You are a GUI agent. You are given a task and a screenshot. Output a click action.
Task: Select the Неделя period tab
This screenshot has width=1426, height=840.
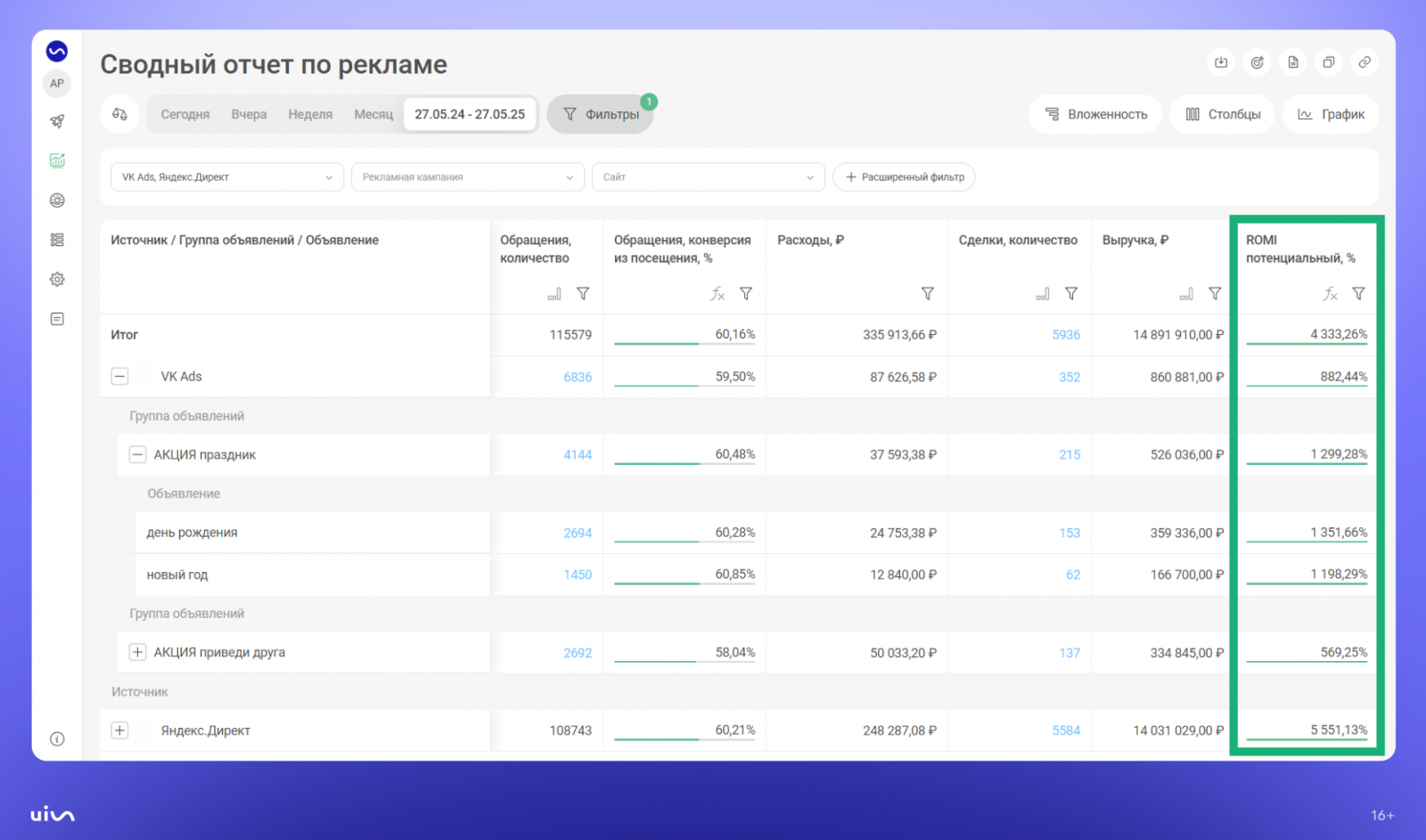click(310, 114)
